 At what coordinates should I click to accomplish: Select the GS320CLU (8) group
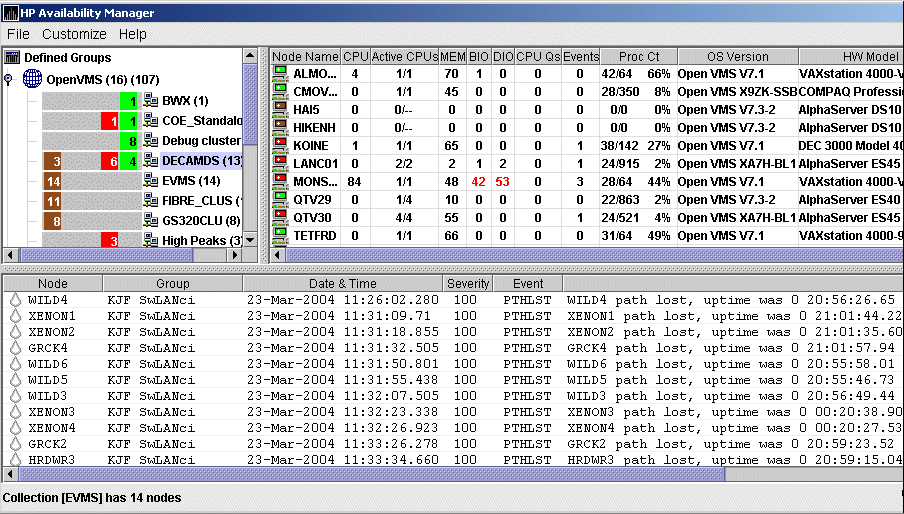(201, 221)
